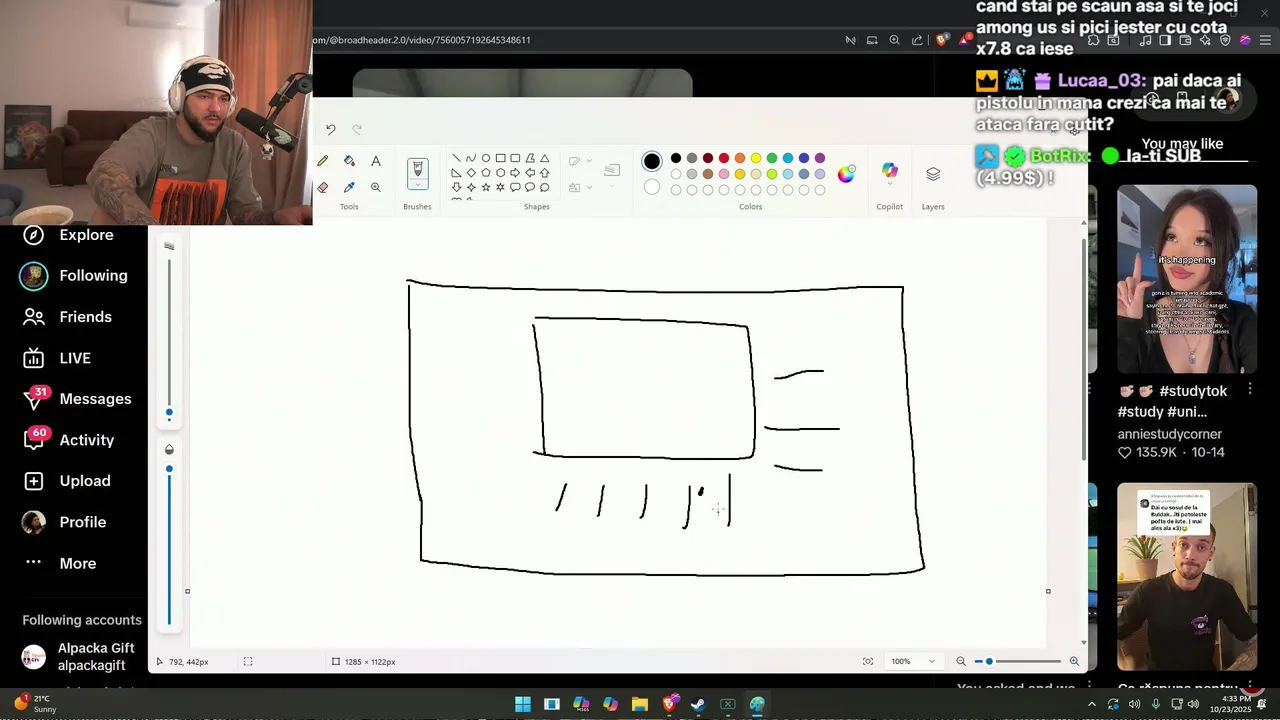Open the Alpacka Gift followed account
Viewport: 1280px width, 720px height.
pyautogui.click(x=80, y=656)
